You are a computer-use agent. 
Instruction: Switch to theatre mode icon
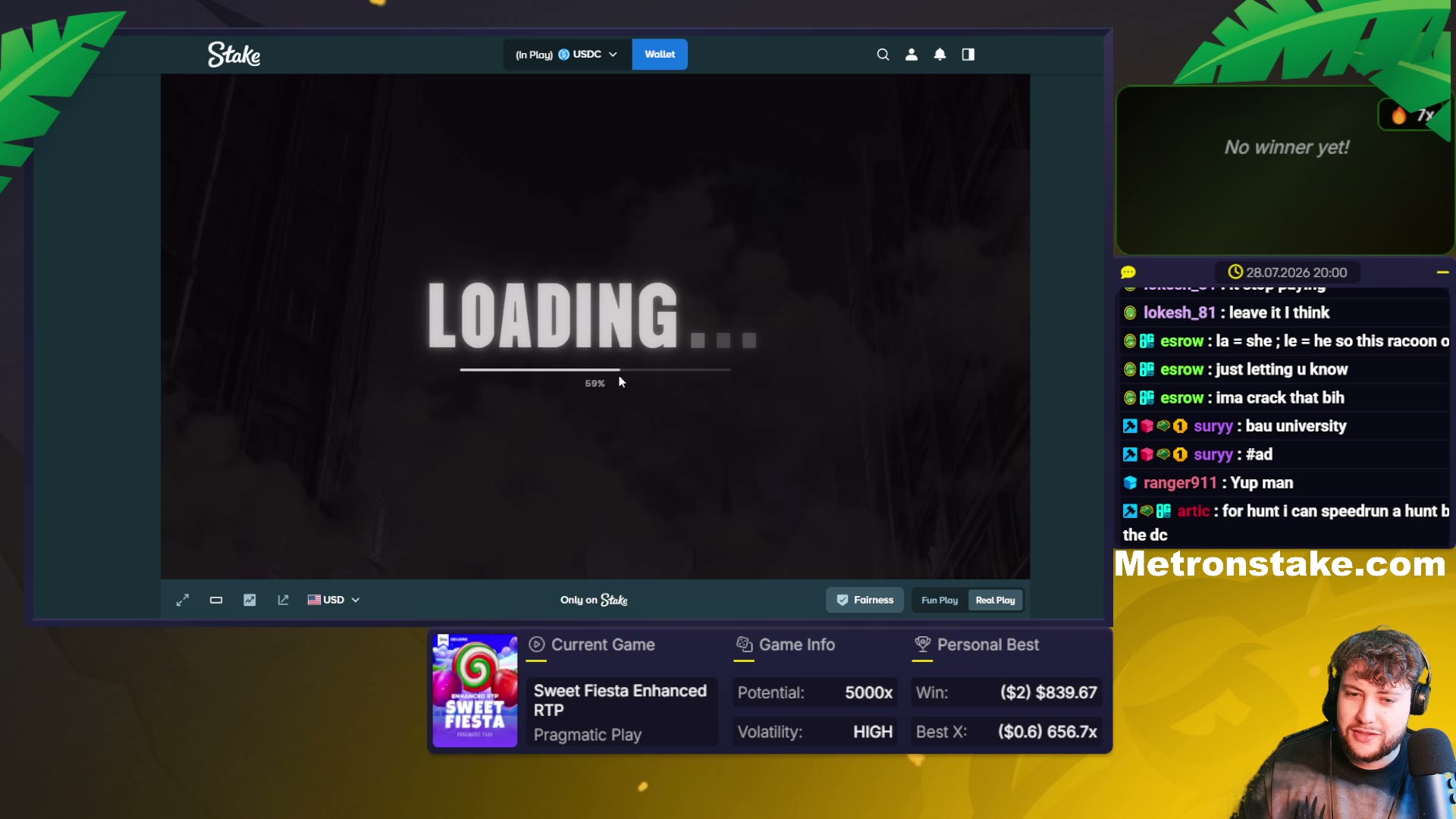(x=216, y=600)
